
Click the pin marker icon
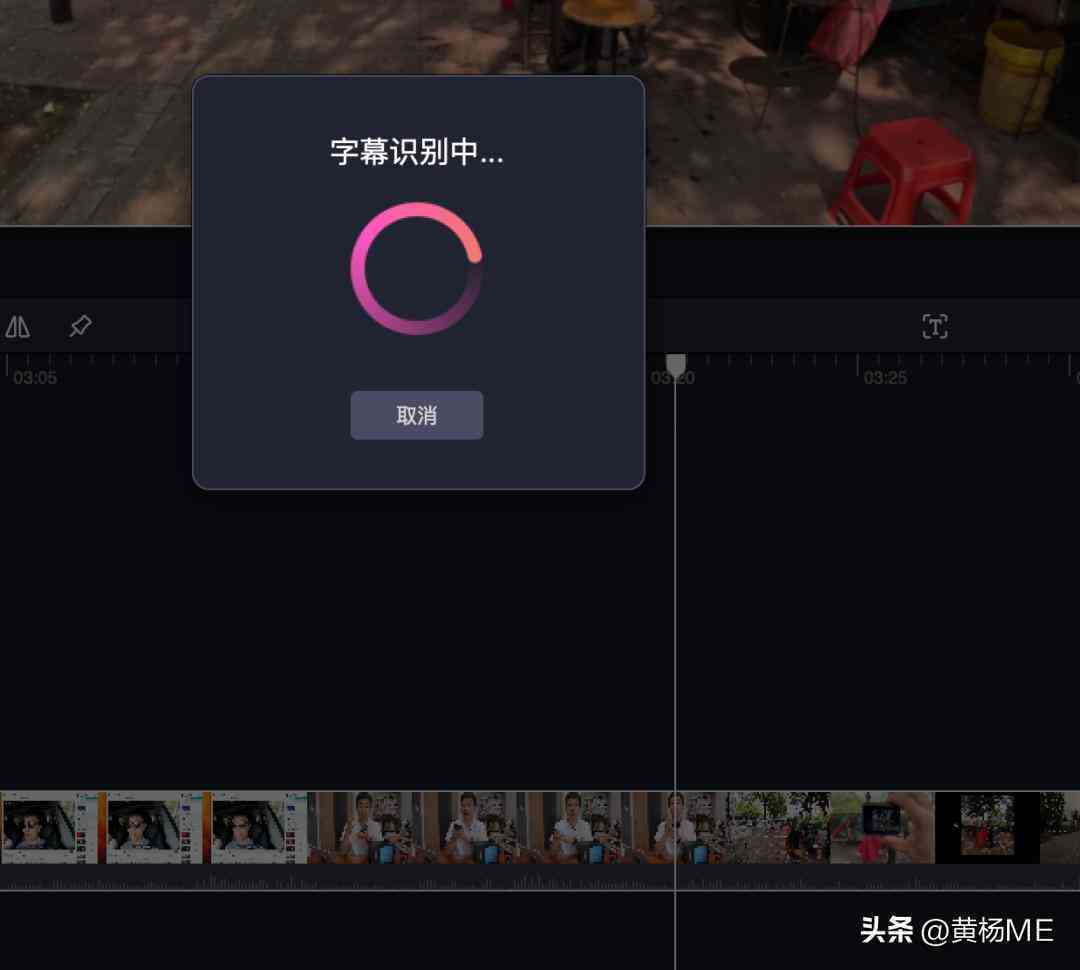coord(81,326)
